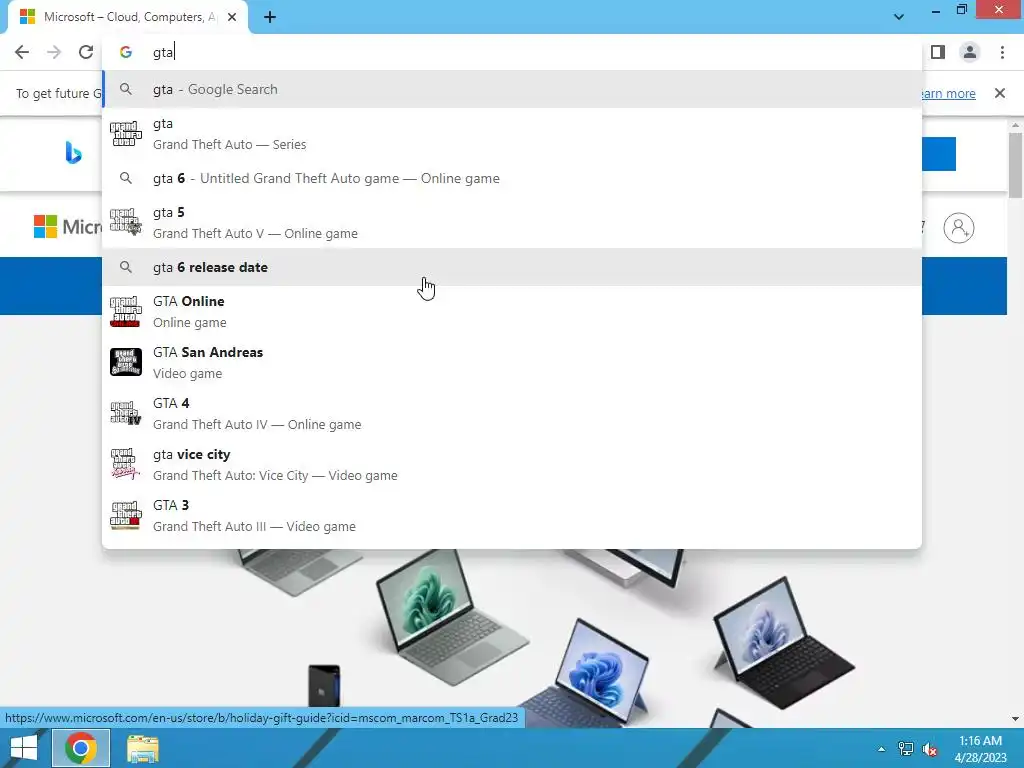Choose the gta Grand Theft Auto Series suggestion
This screenshot has width=1024, height=768.
512,134
